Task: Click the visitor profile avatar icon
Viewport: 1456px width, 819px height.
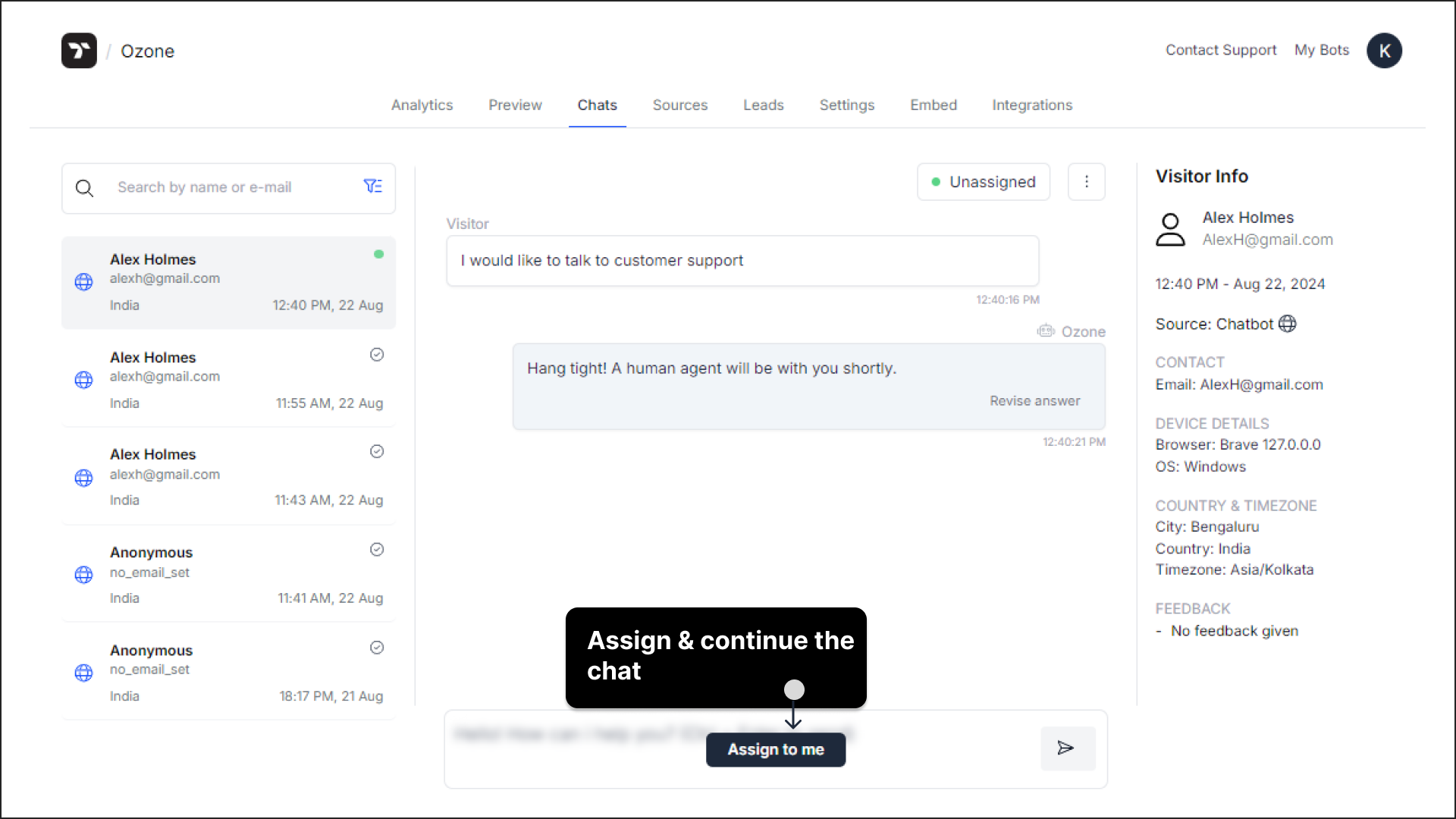Action: coord(1171,228)
